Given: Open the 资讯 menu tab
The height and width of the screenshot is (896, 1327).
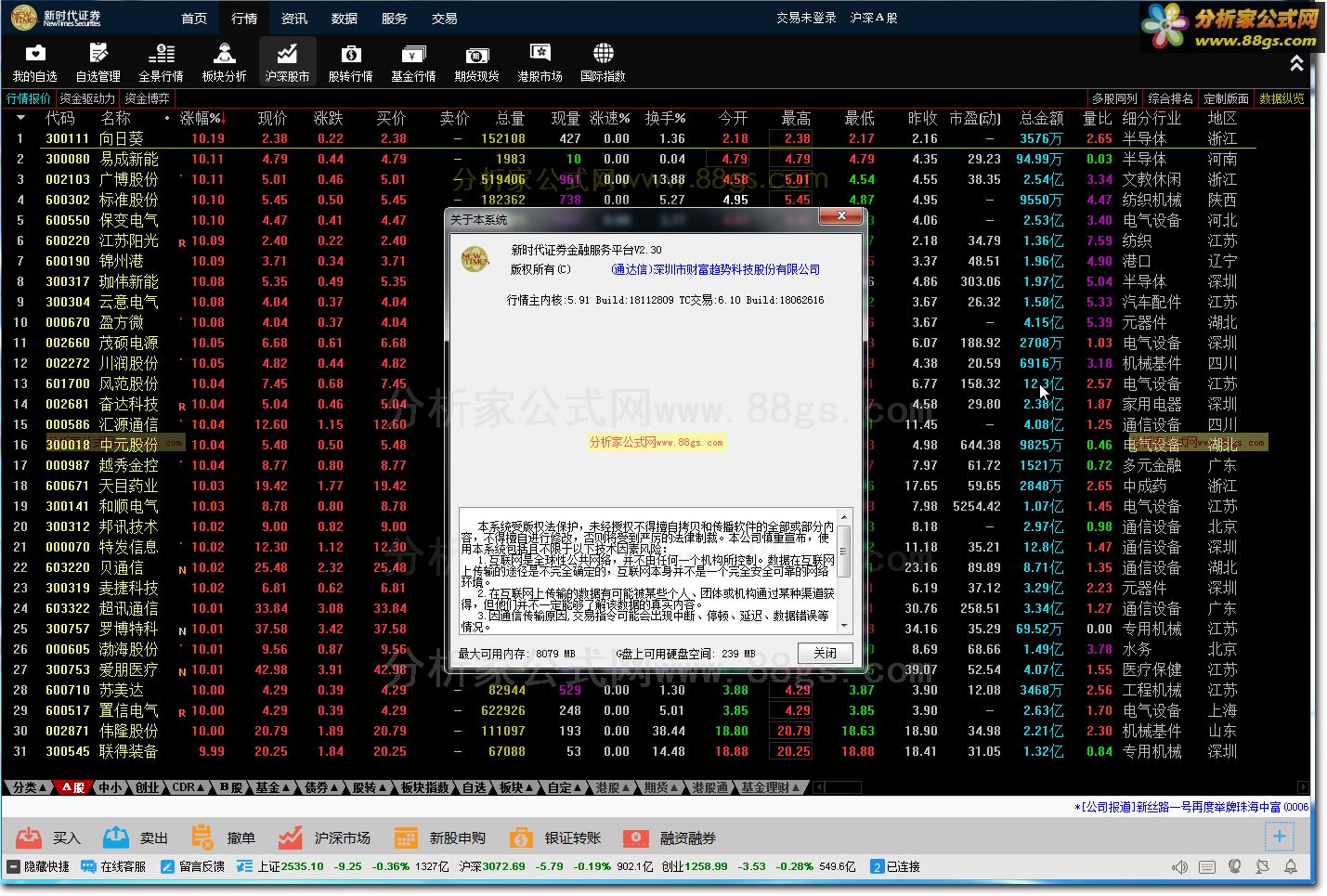Looking at the screenshot, I should 294,18.
